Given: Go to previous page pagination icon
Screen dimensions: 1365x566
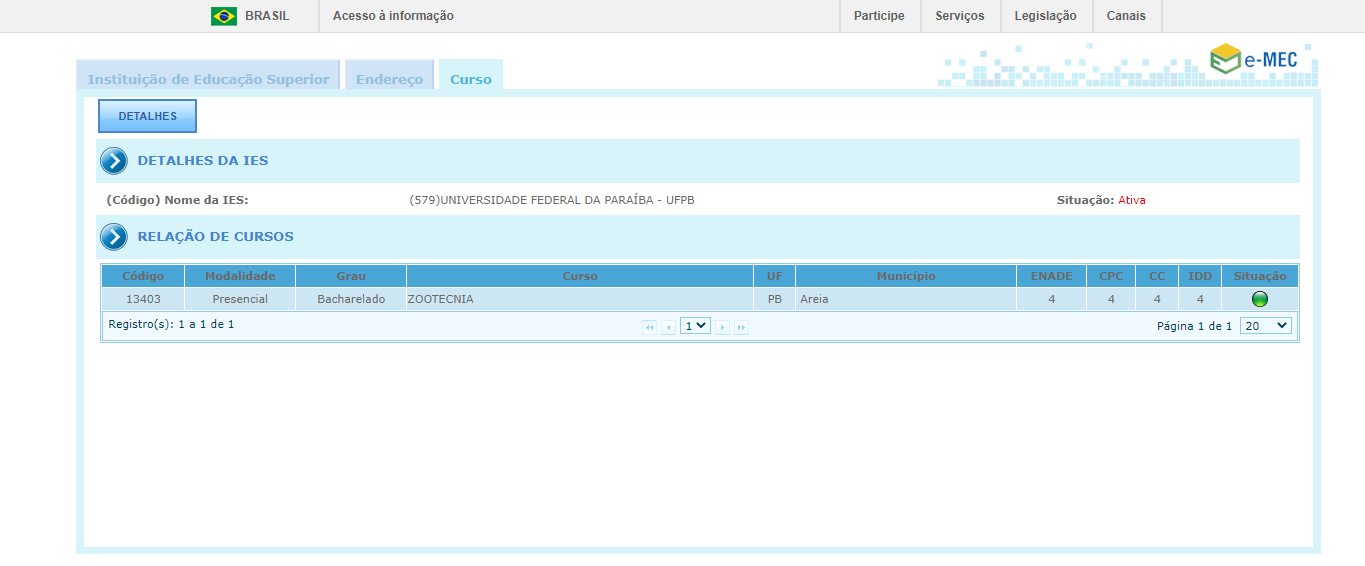Looking at the screenshot, I should 668,327.
